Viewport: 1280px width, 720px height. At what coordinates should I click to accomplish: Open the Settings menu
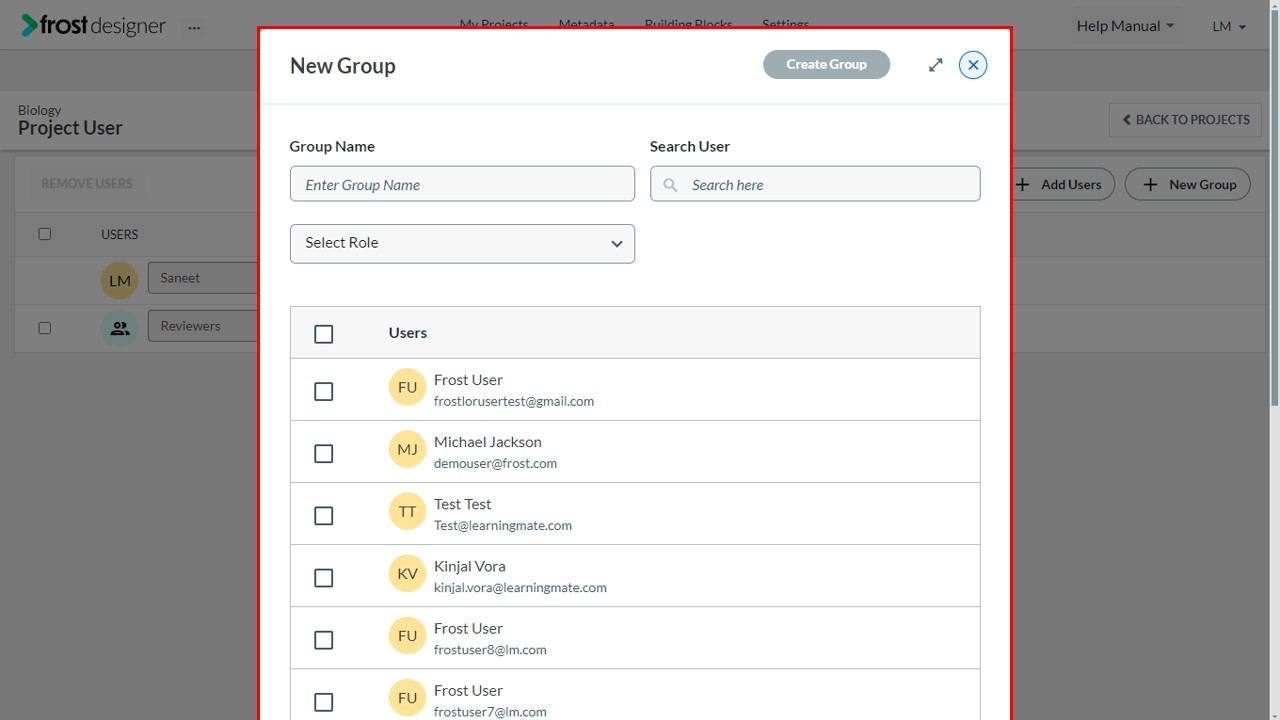(x=786, y=24)
